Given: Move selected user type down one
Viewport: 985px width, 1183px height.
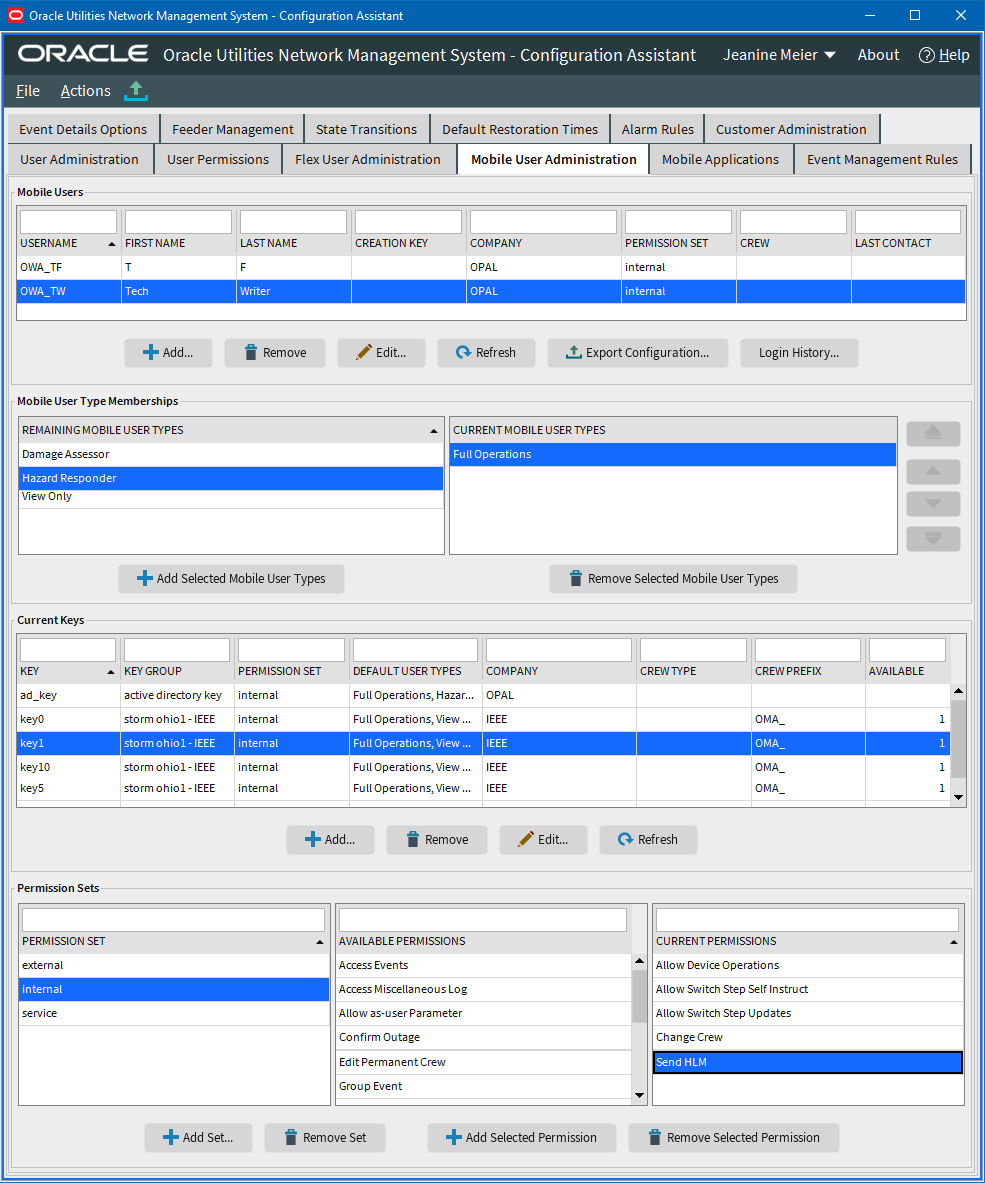Looking at the screenshot, I should pos(933,504).
